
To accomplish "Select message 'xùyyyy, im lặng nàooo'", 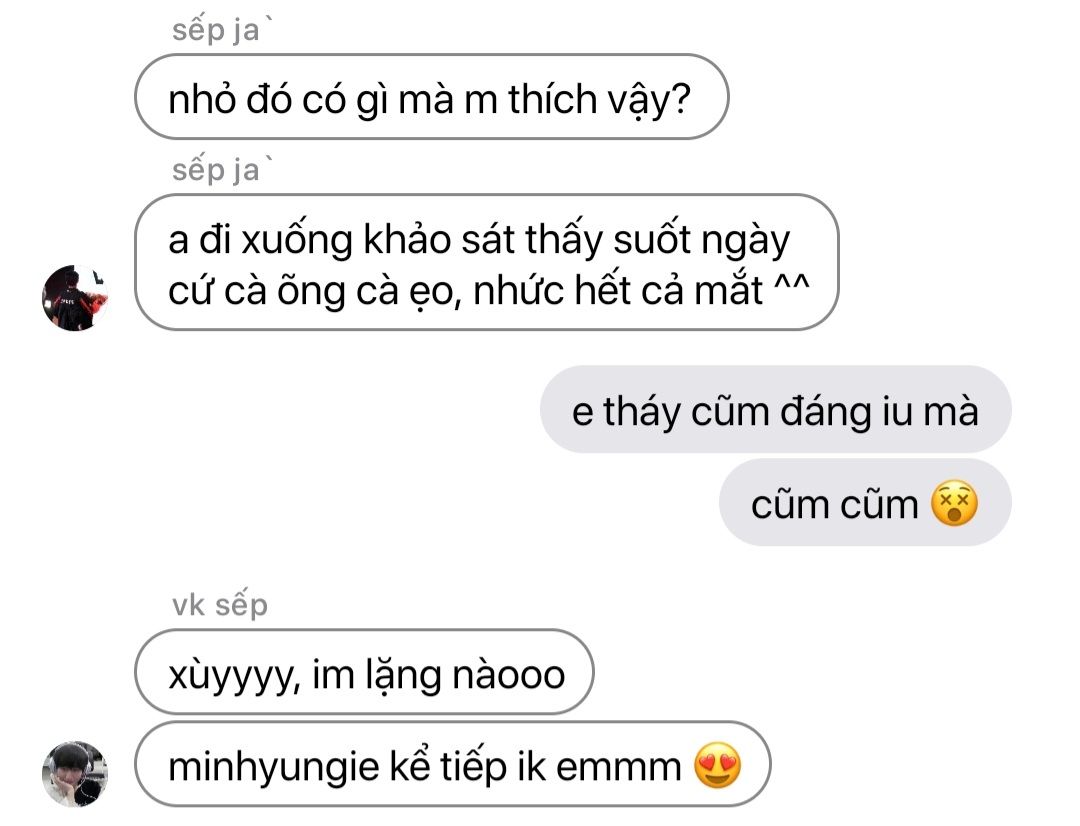I will (364, 672).
